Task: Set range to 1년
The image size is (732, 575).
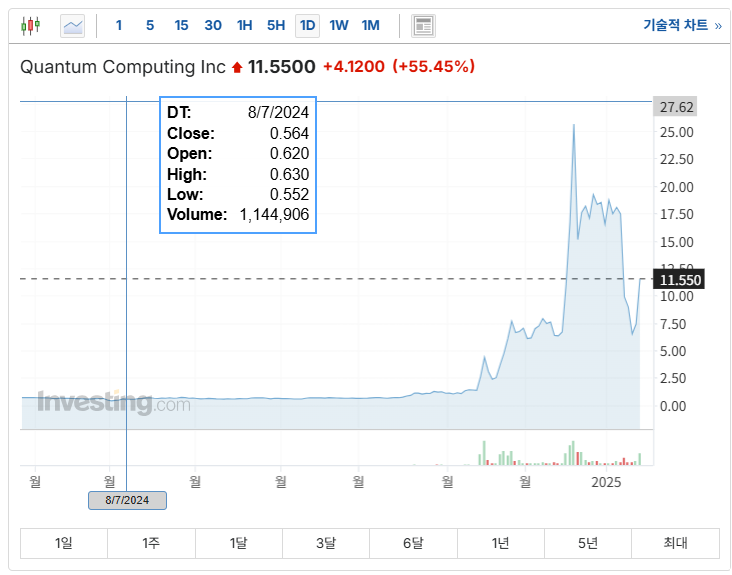Action: coord(500,543)
